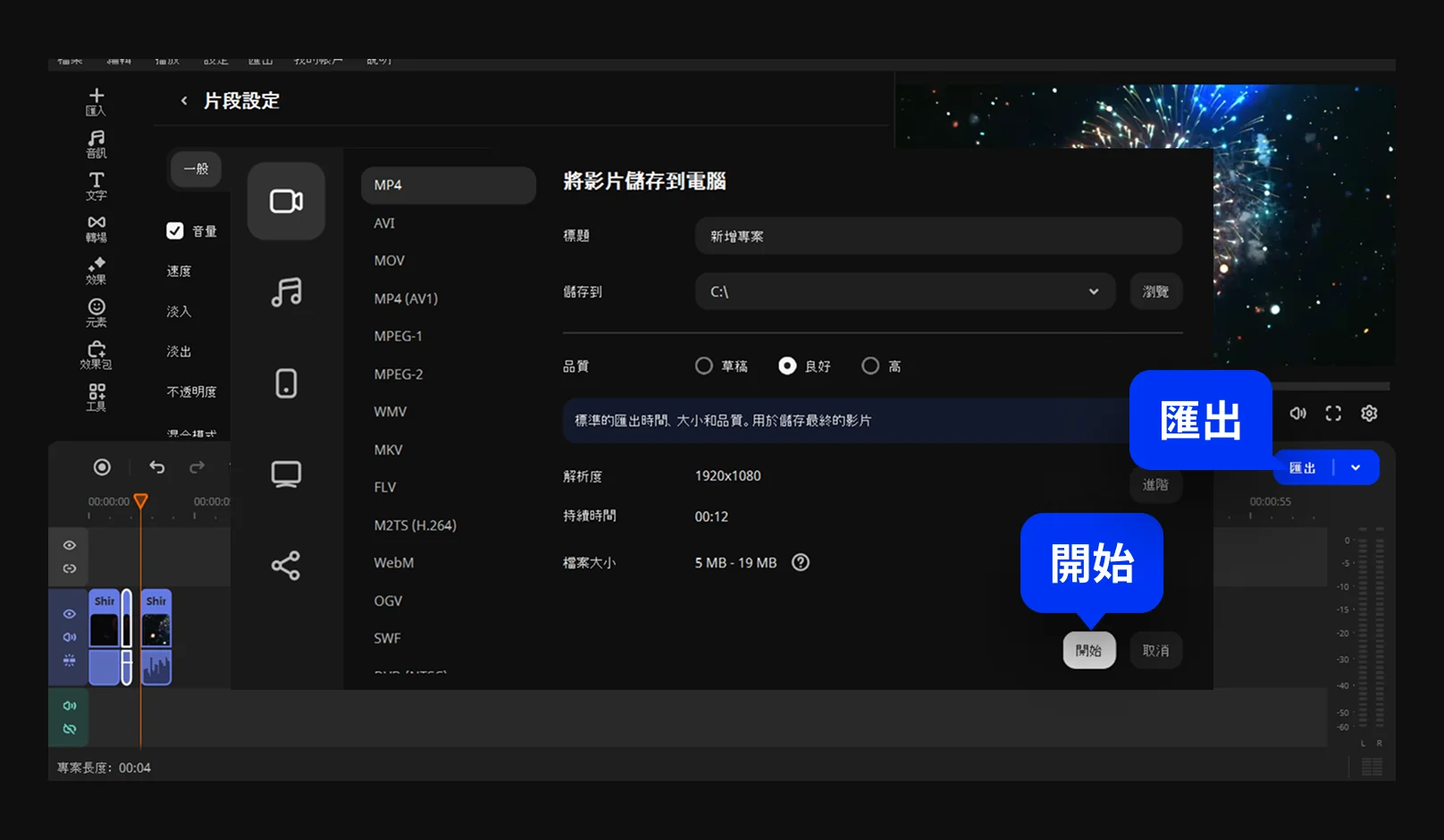Open preview settings gear

point(1369,413)
